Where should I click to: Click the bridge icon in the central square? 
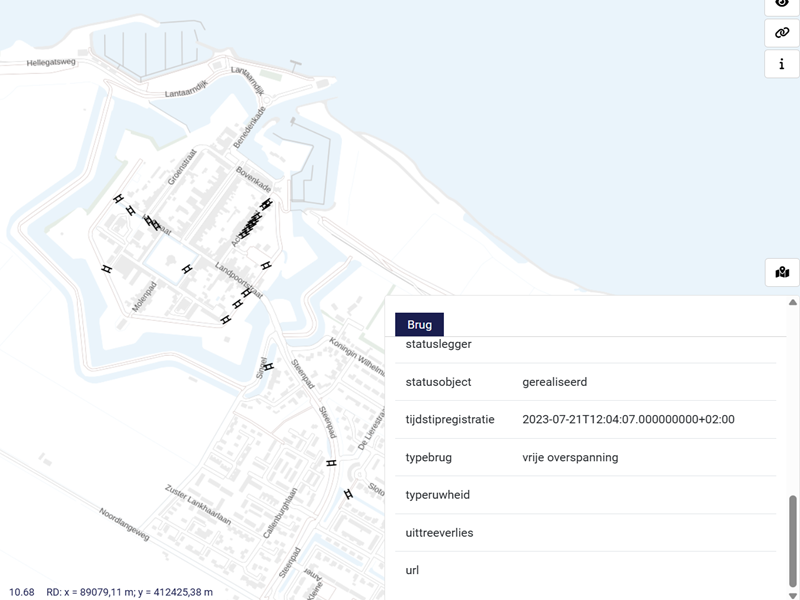coord(186,269)
